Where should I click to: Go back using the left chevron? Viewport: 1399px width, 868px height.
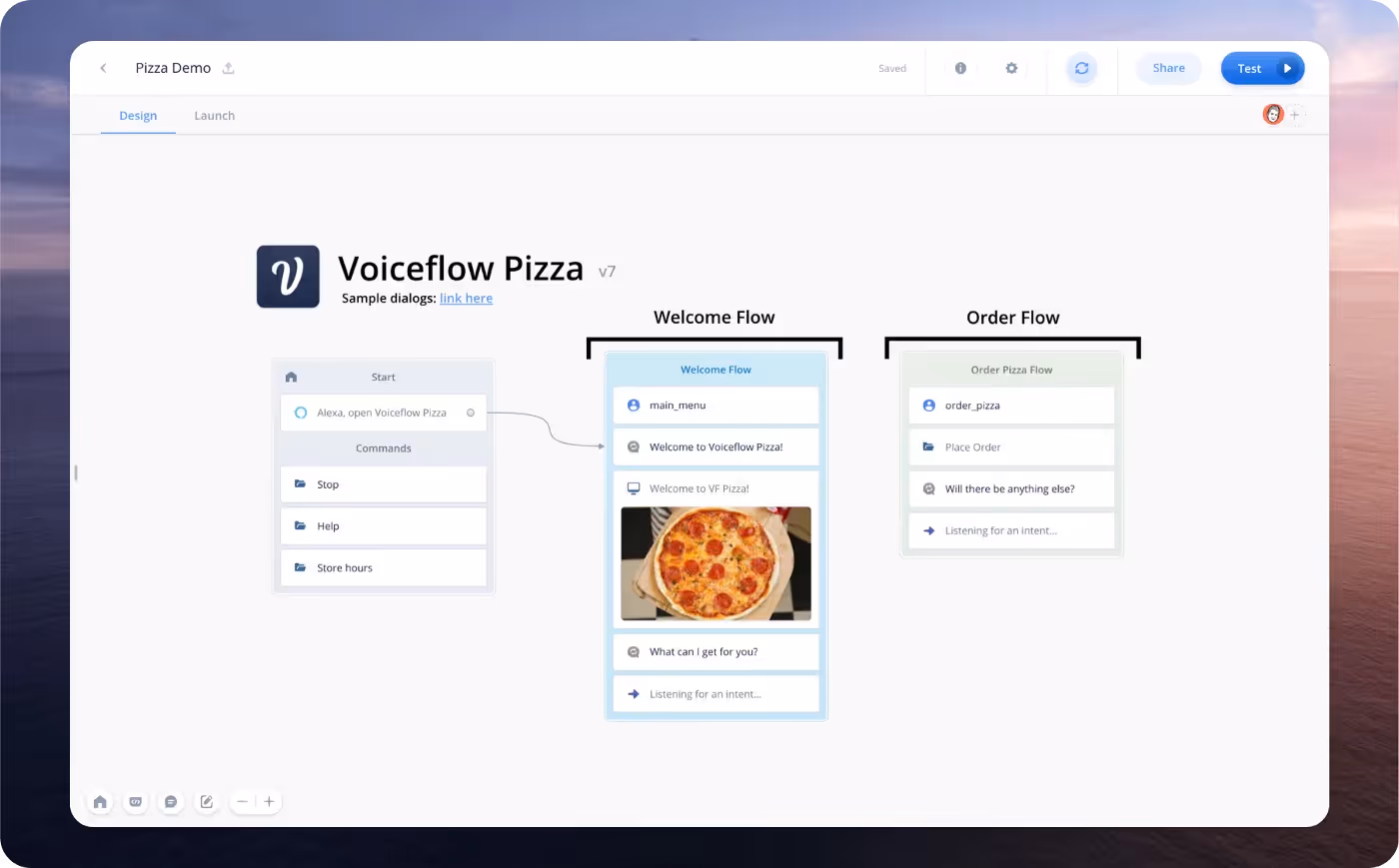(x=103, y=68)
